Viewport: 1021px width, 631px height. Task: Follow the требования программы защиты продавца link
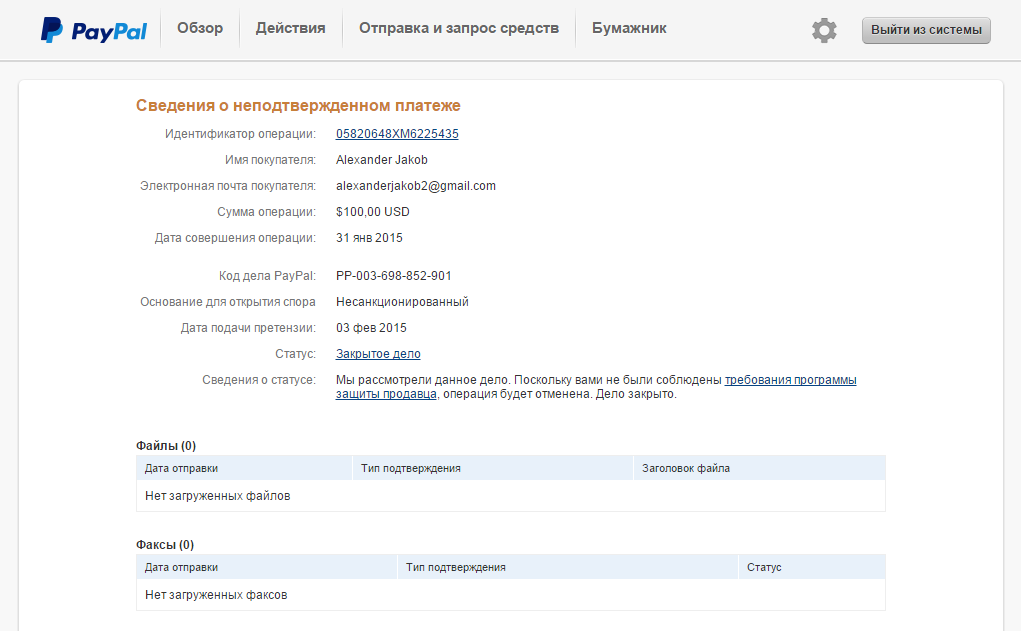click(790, 380)
